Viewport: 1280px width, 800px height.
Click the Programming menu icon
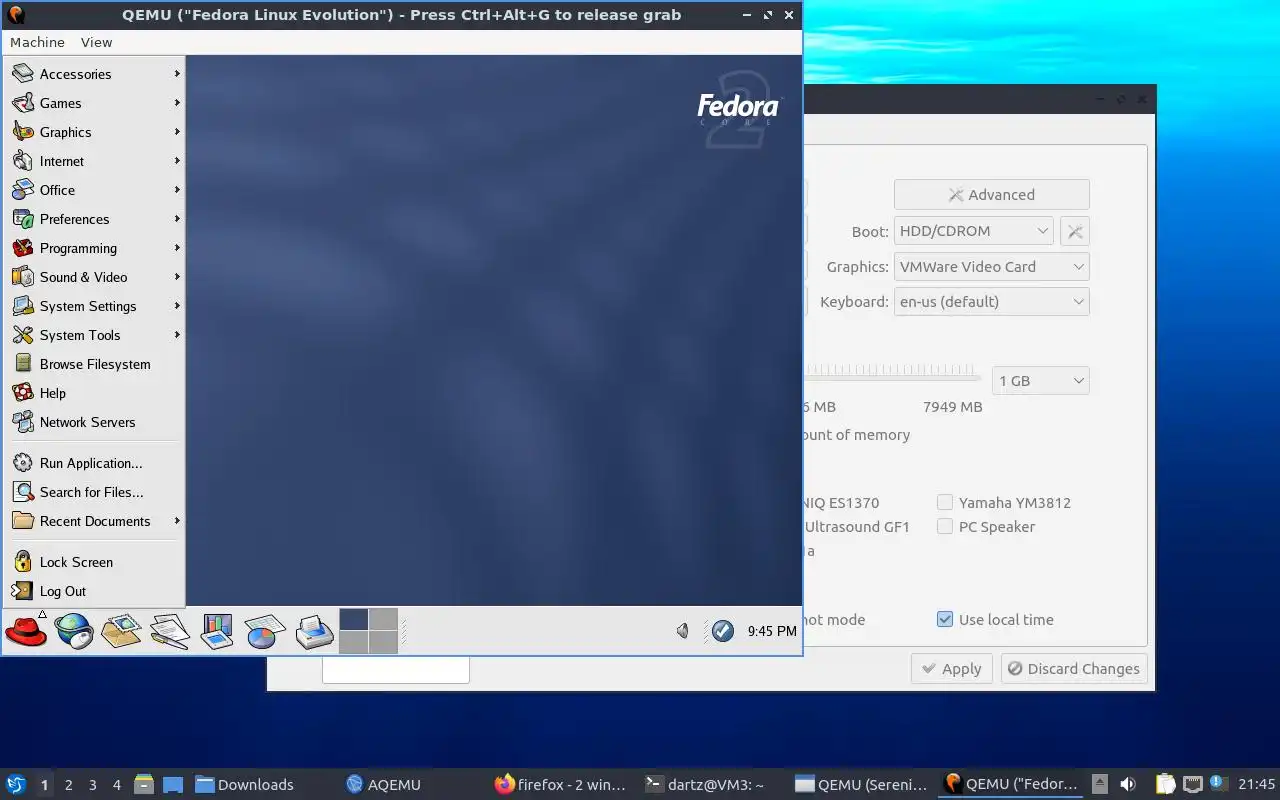click(x=23, y=248)
